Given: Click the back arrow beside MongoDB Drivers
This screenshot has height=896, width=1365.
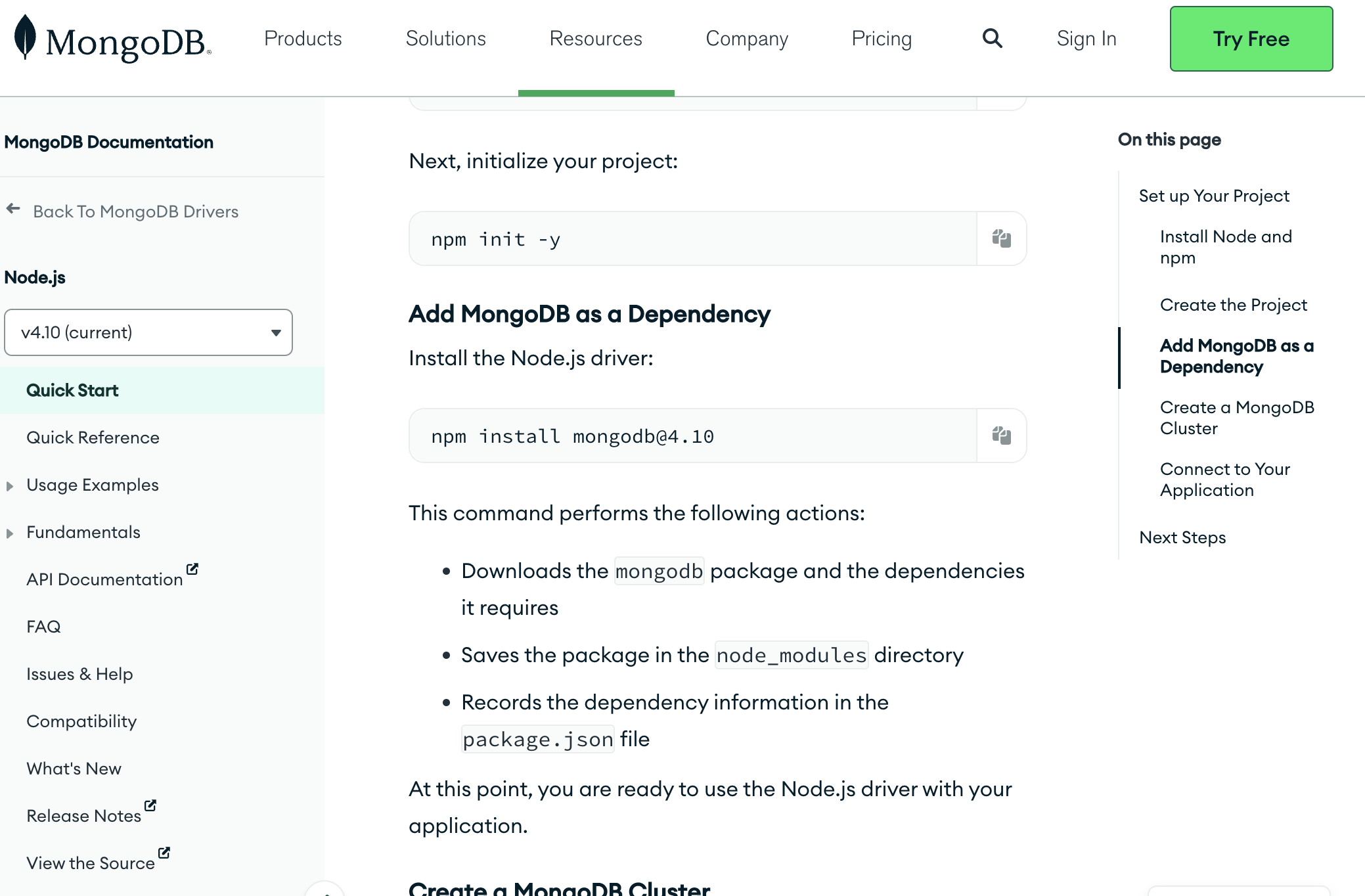Looking at the screenshot, I should 13,210.
